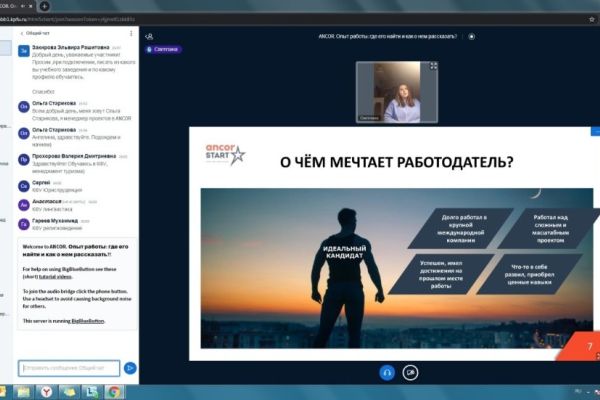The image size is (600, 400).
Task: Open a new browser tab
Action: pyautogui.click(x=44, y=6)
